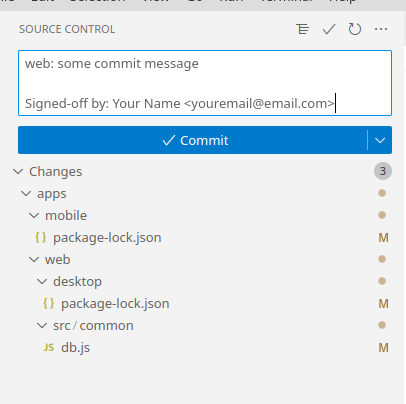Click the checkmark commit icon in header

click(329, 29)
